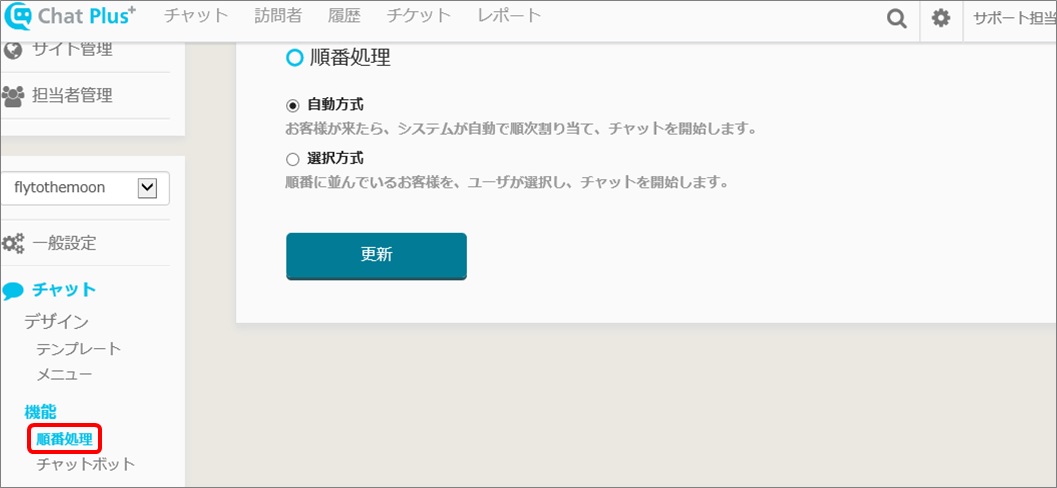
Task: Open the チャット top menu
Action: [196, 16]
